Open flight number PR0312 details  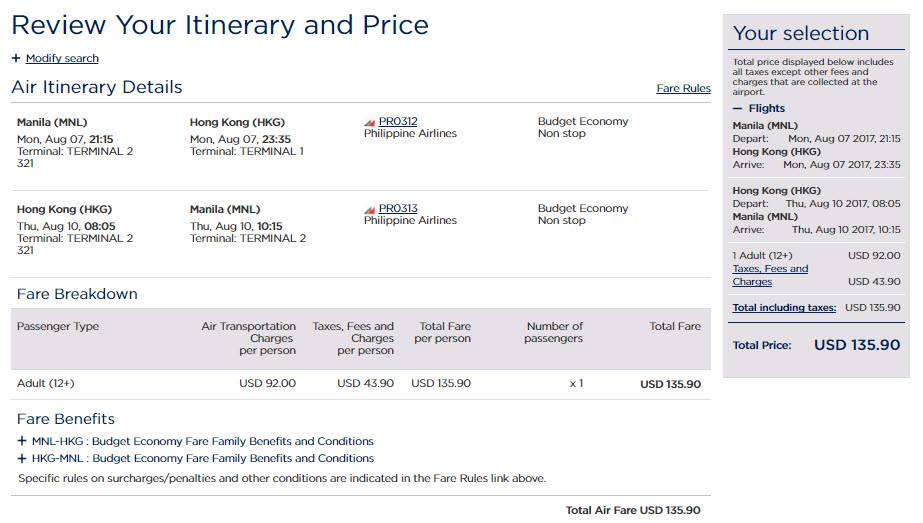click(x=398, y=122)
